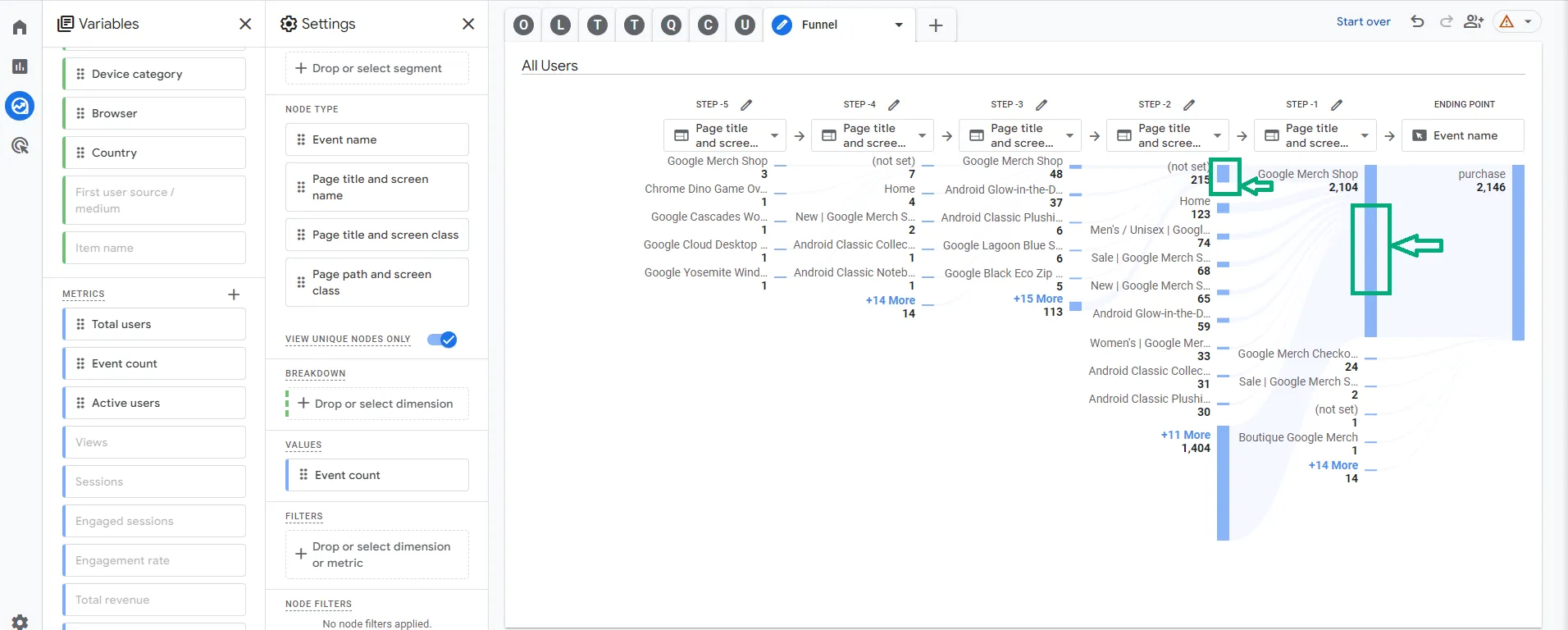The image size is (1568, 630).
Task: Add a new tab with plus button
Action: coord(935,25)
